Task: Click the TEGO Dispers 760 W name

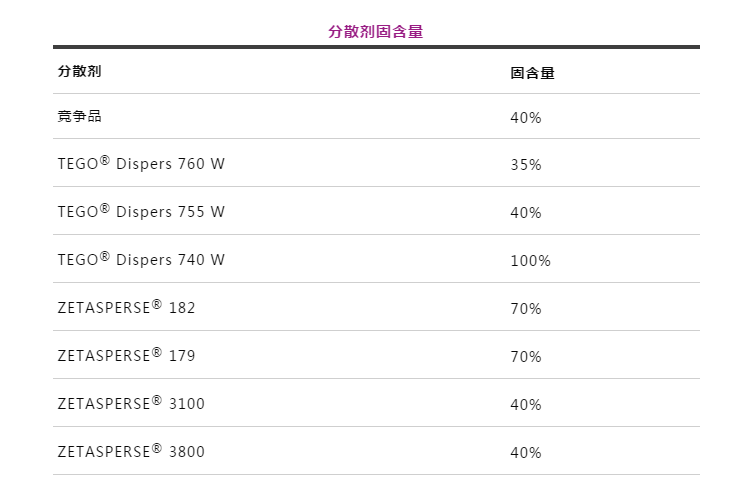Action: [x=141, y=164]
